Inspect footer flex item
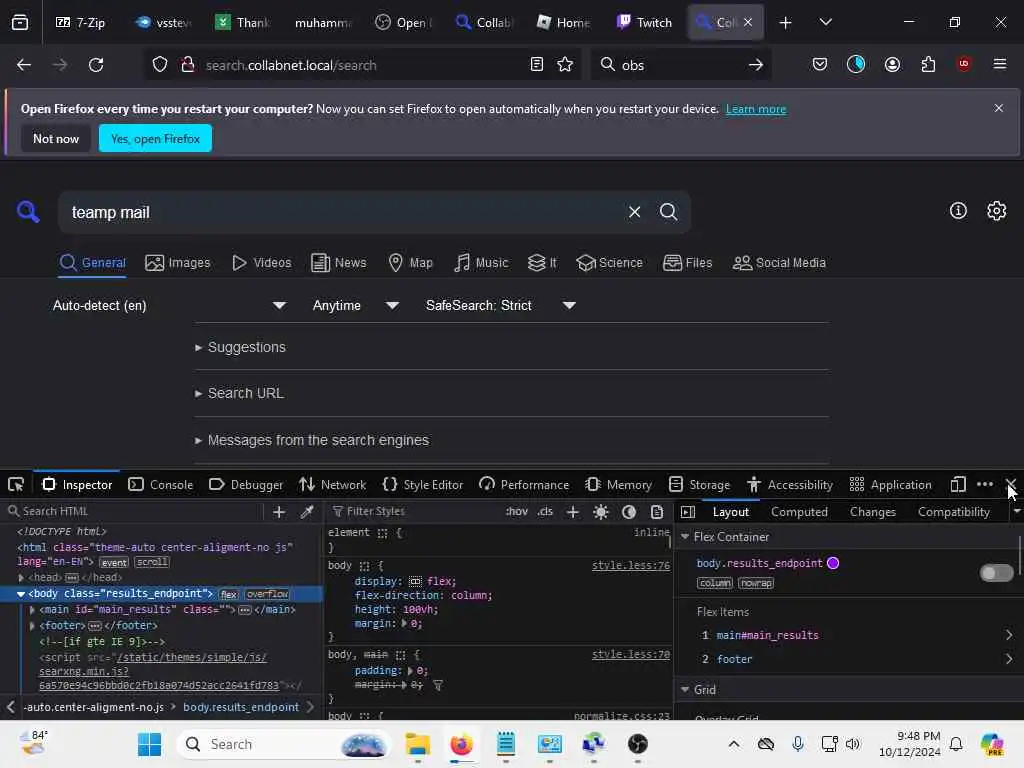 pos(856,659)
